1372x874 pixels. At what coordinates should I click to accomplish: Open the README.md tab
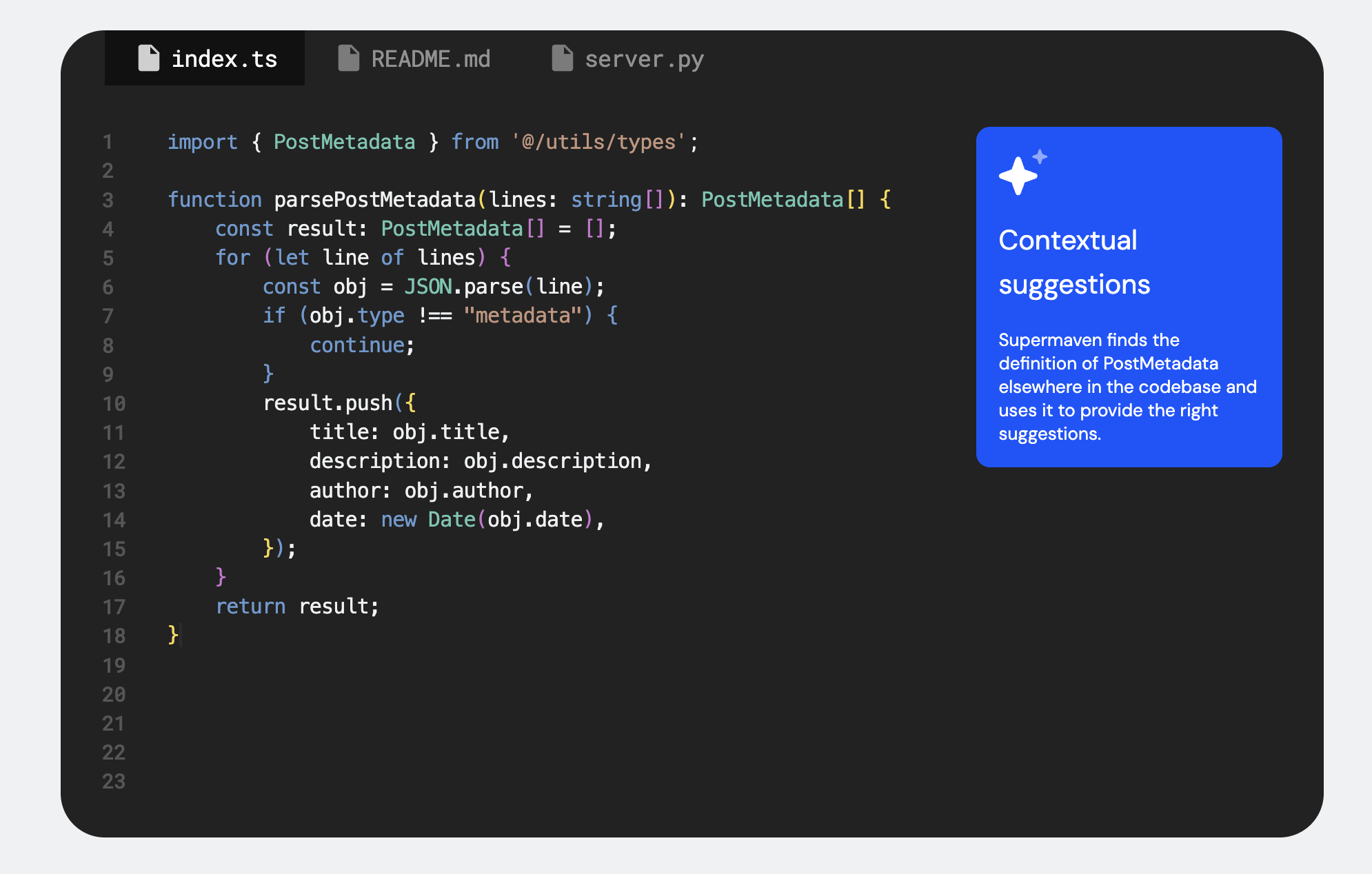[414, 59]
